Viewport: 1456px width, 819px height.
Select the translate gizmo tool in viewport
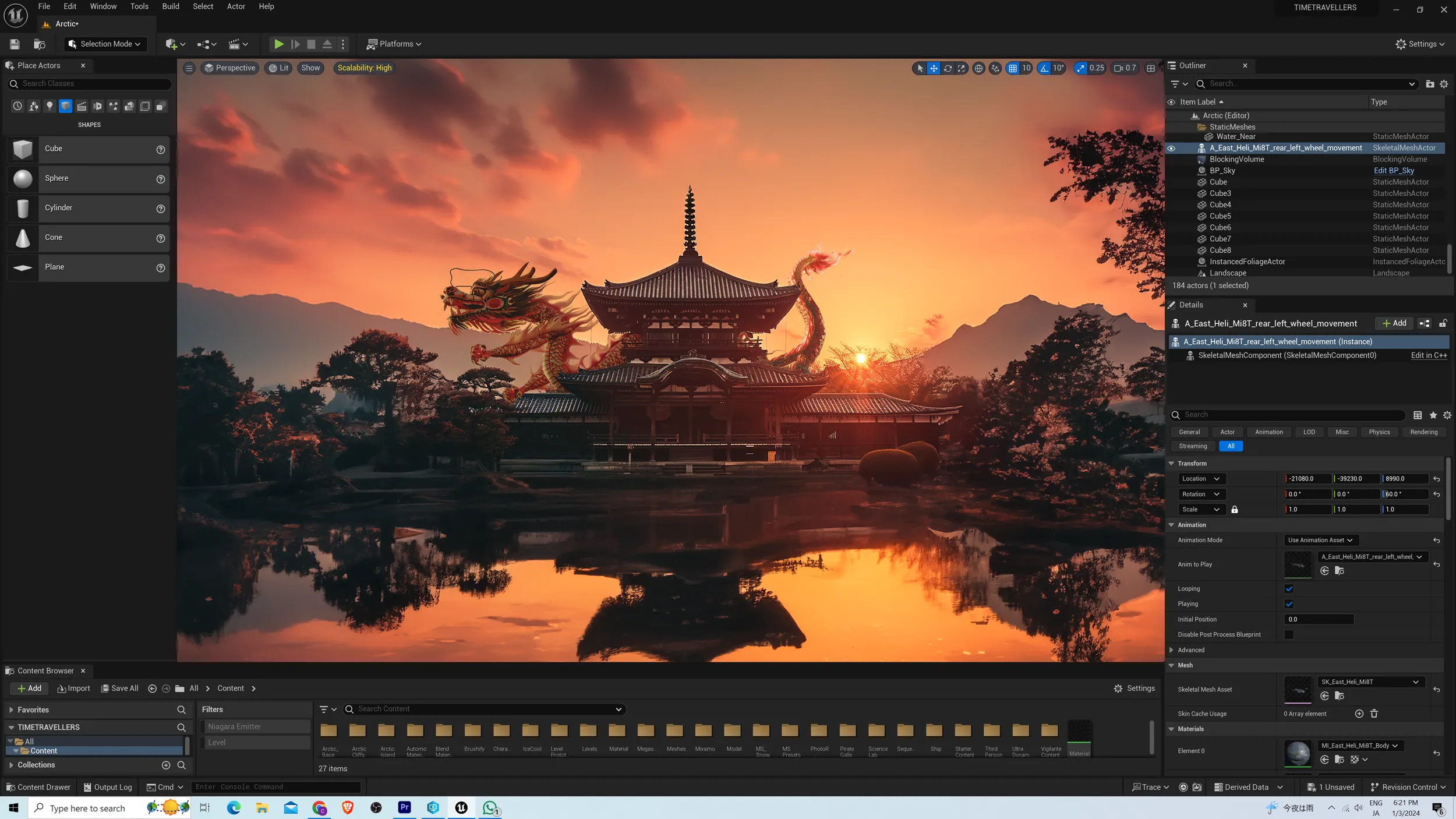pos(934,68)
